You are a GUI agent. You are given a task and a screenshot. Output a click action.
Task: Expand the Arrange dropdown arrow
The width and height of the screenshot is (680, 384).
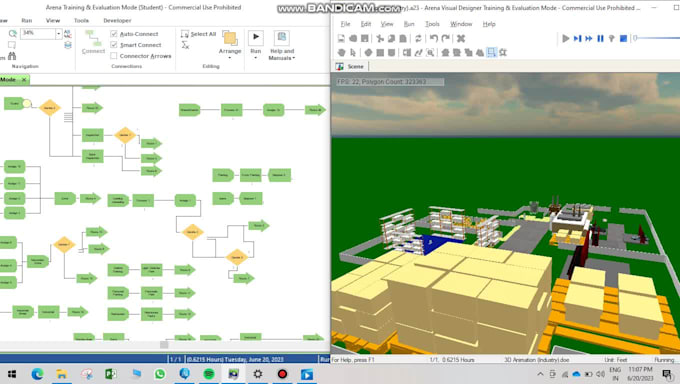[x=230, y=58]
